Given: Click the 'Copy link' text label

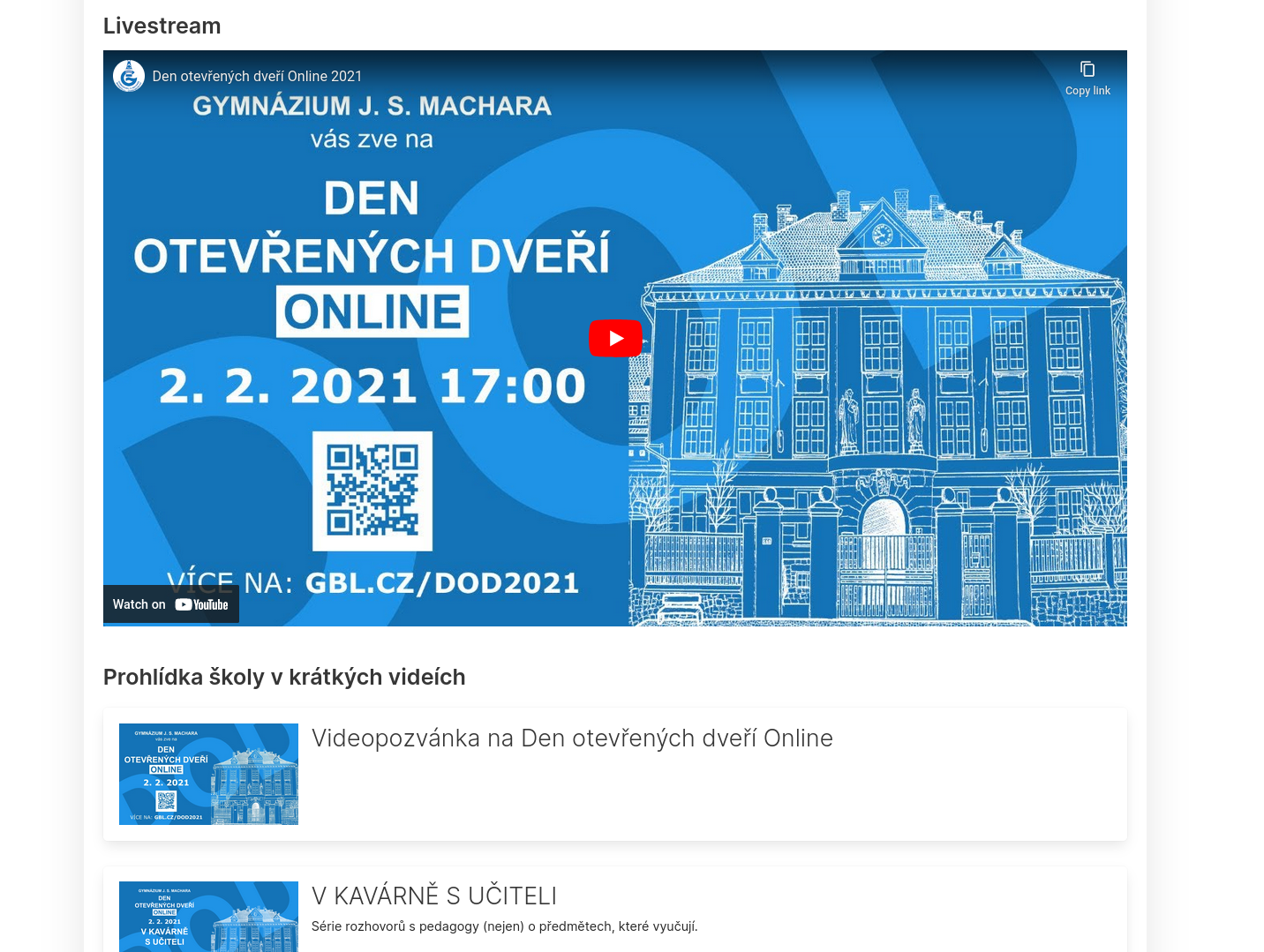Looking at the screenshot, I should [1087, 91].
